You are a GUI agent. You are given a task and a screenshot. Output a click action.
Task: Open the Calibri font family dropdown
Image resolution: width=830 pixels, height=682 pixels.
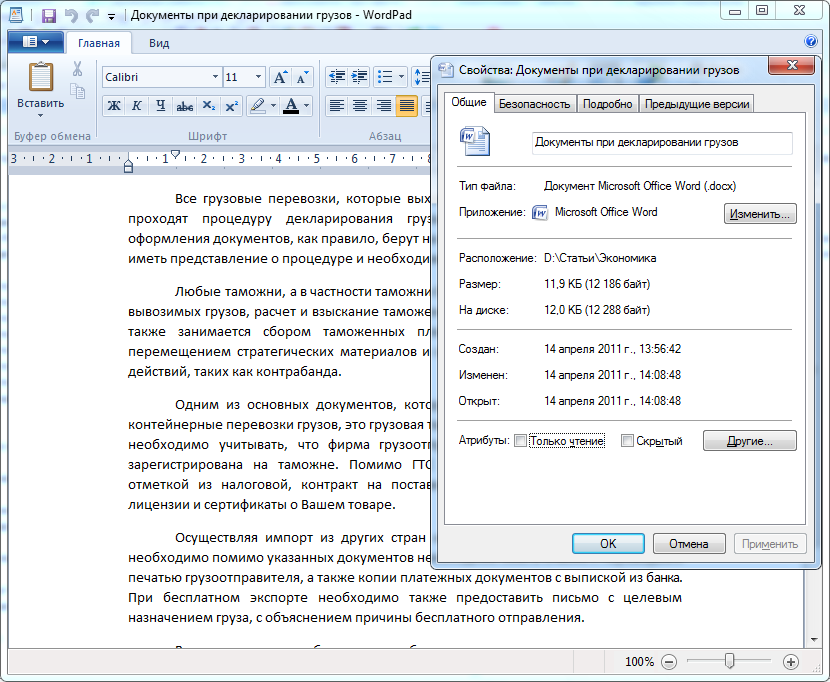tap(214, 77)
